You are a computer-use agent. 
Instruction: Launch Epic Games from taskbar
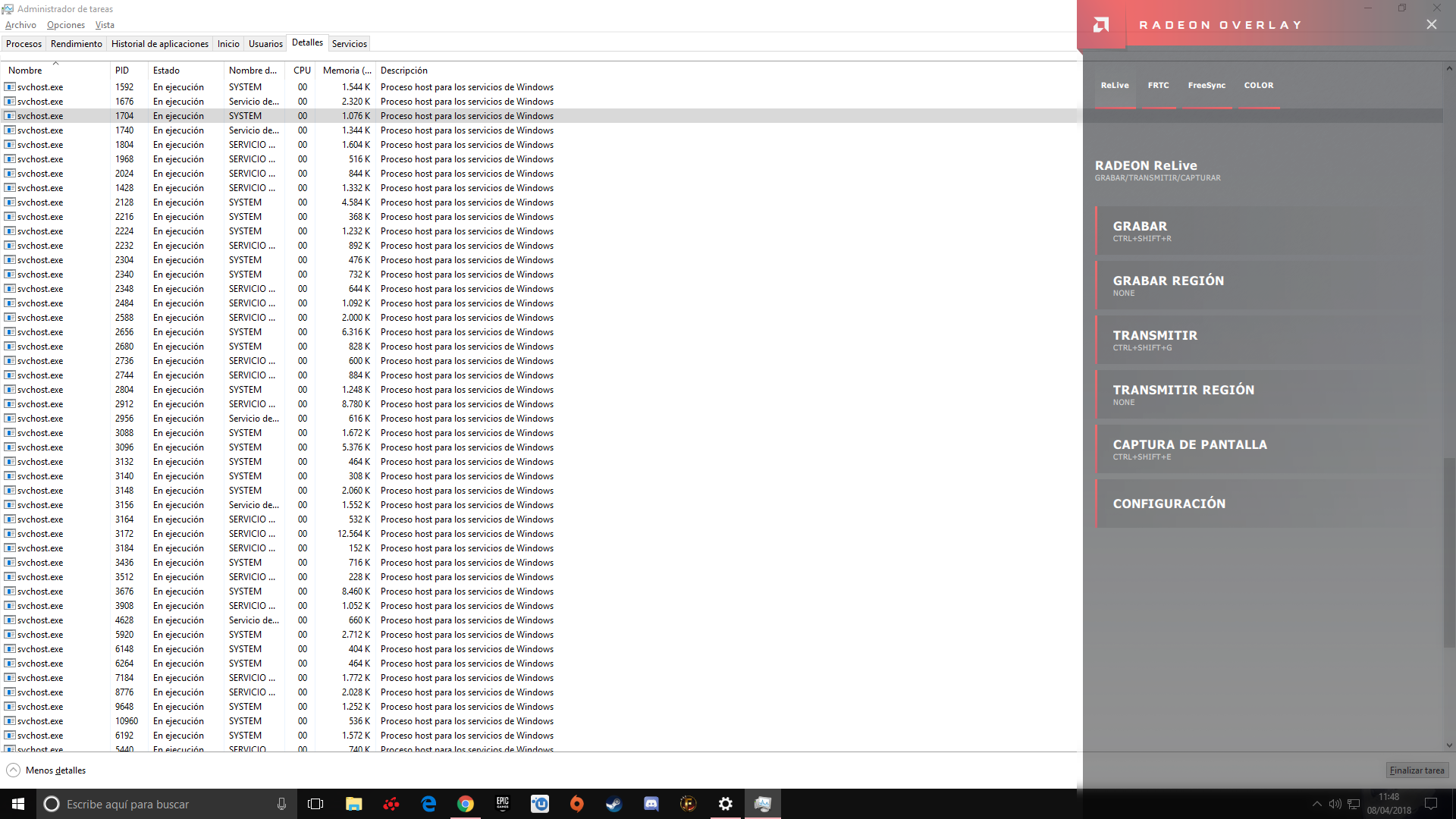[x=502, y=804]
